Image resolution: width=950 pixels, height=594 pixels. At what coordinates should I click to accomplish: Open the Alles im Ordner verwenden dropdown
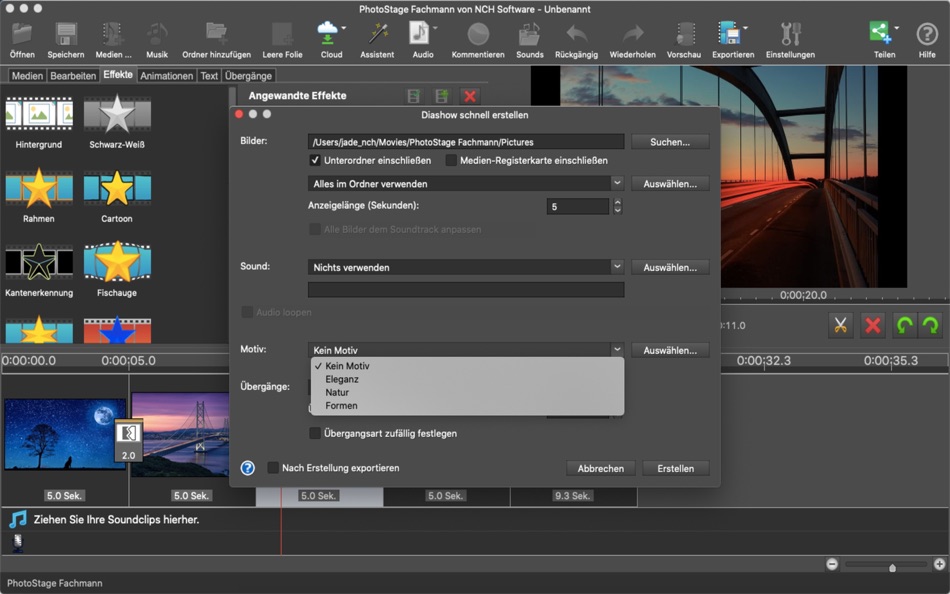(465, 184)
